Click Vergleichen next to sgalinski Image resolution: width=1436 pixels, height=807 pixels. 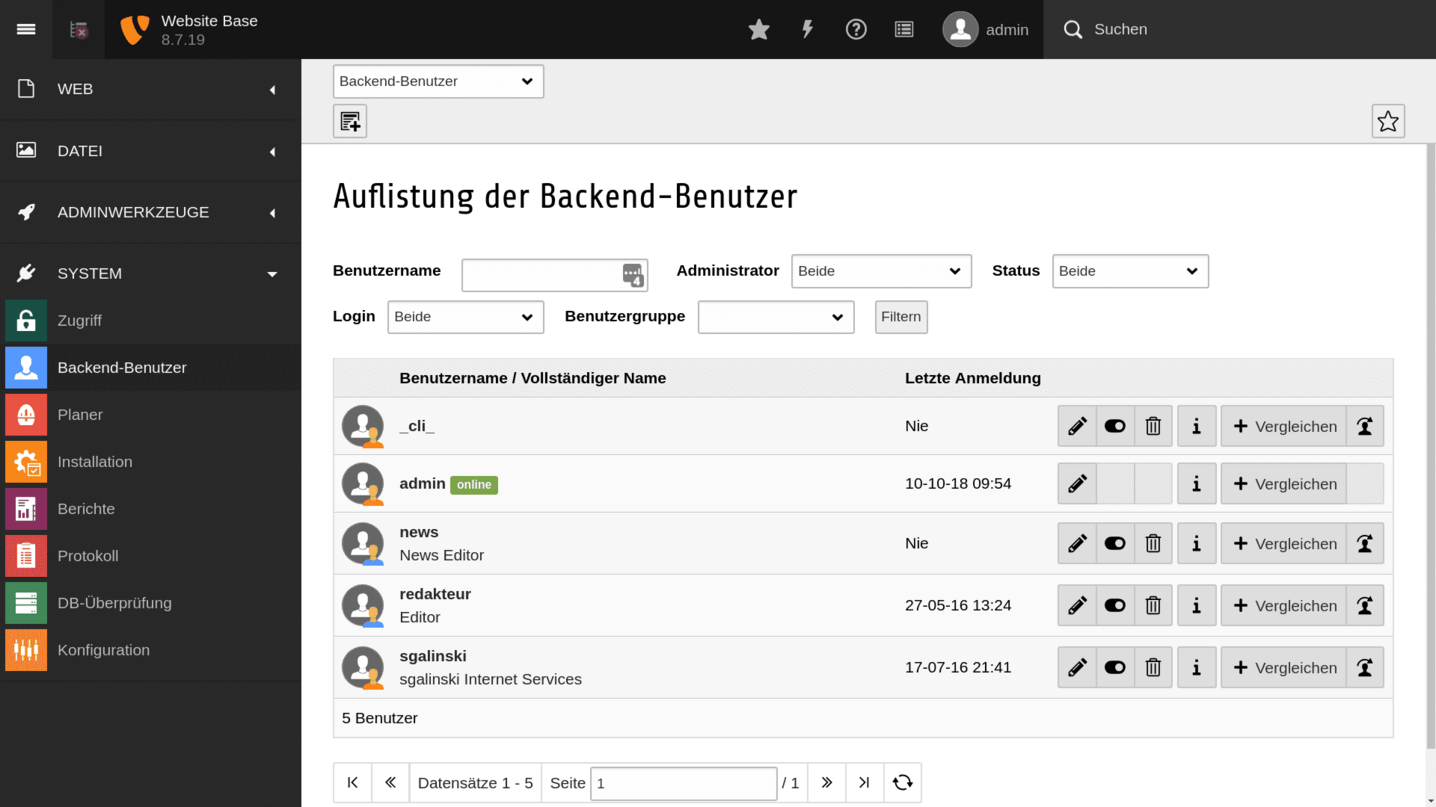[1283, 667]
